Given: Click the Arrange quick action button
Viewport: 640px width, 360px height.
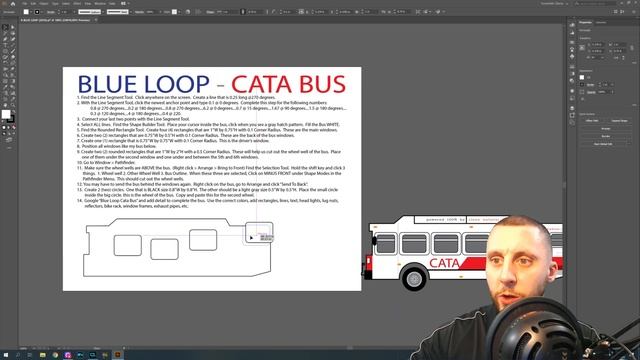Looking at the screenshot, I should point(606,129).
